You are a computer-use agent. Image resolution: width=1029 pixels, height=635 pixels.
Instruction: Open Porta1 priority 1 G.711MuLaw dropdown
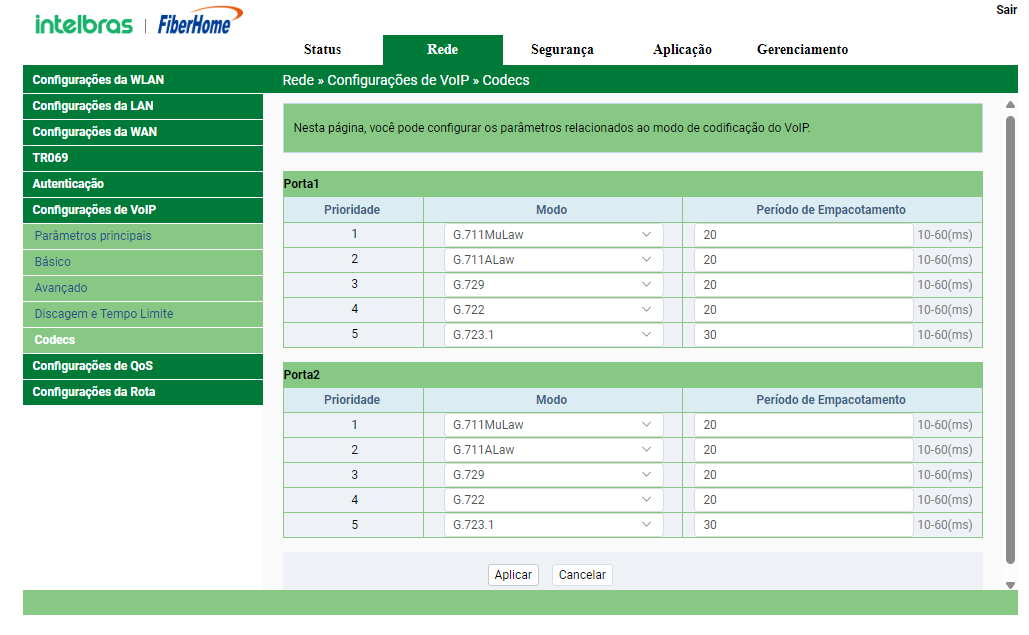553,235
